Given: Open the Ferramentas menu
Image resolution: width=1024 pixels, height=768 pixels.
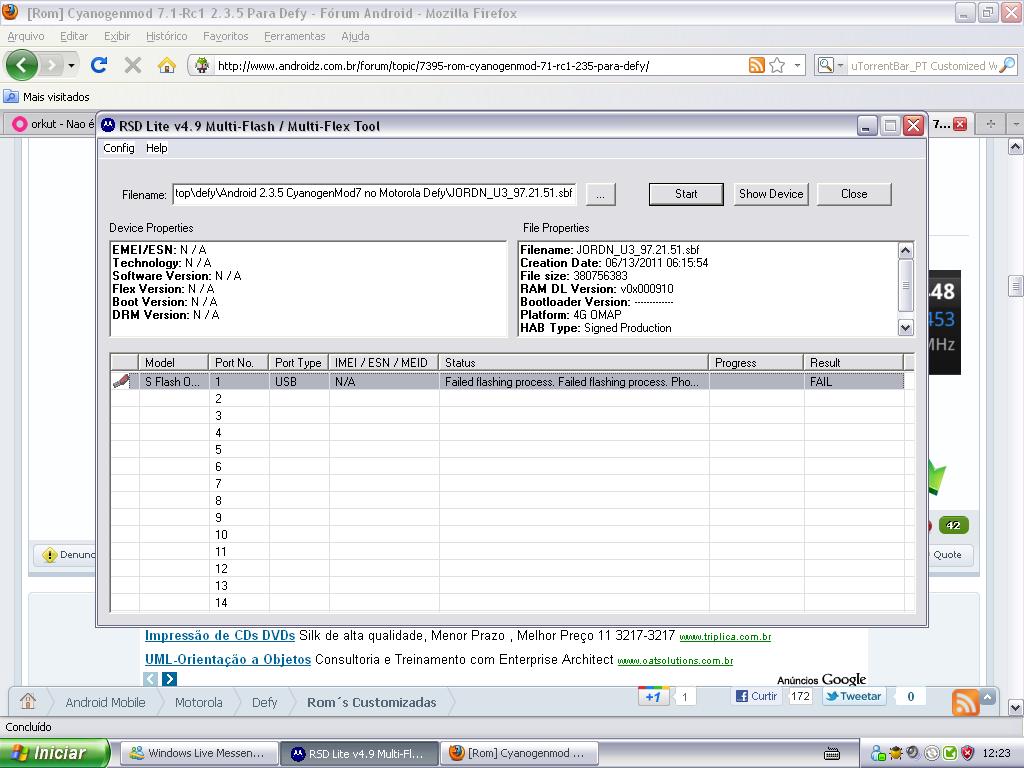Looking at the screenshot, I should pos(295,36).
